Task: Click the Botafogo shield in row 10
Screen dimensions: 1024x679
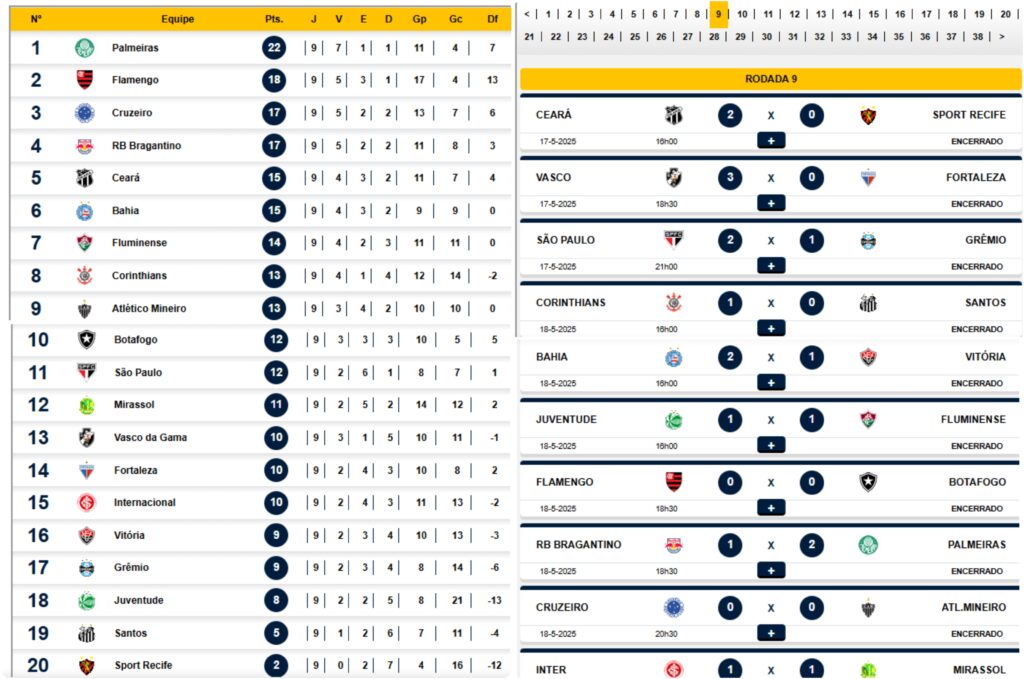Action: [x=86, y=340]
